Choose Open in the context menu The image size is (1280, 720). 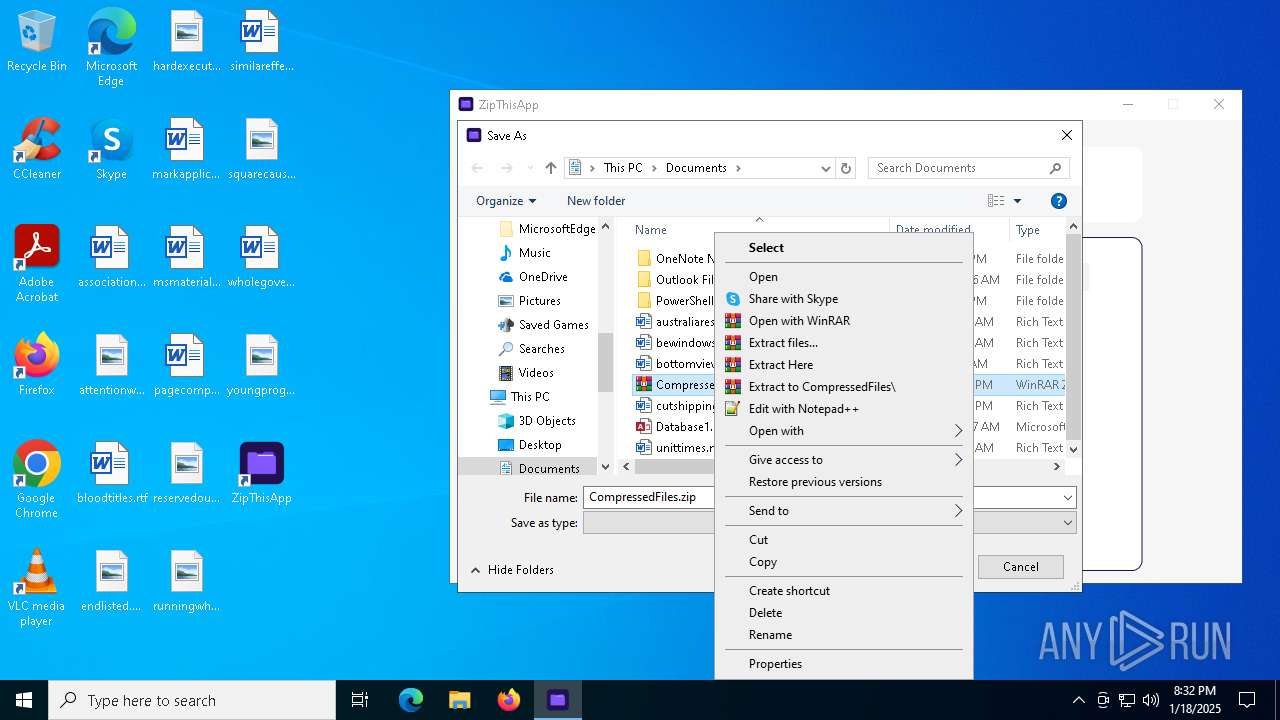(x=843, y=277)
